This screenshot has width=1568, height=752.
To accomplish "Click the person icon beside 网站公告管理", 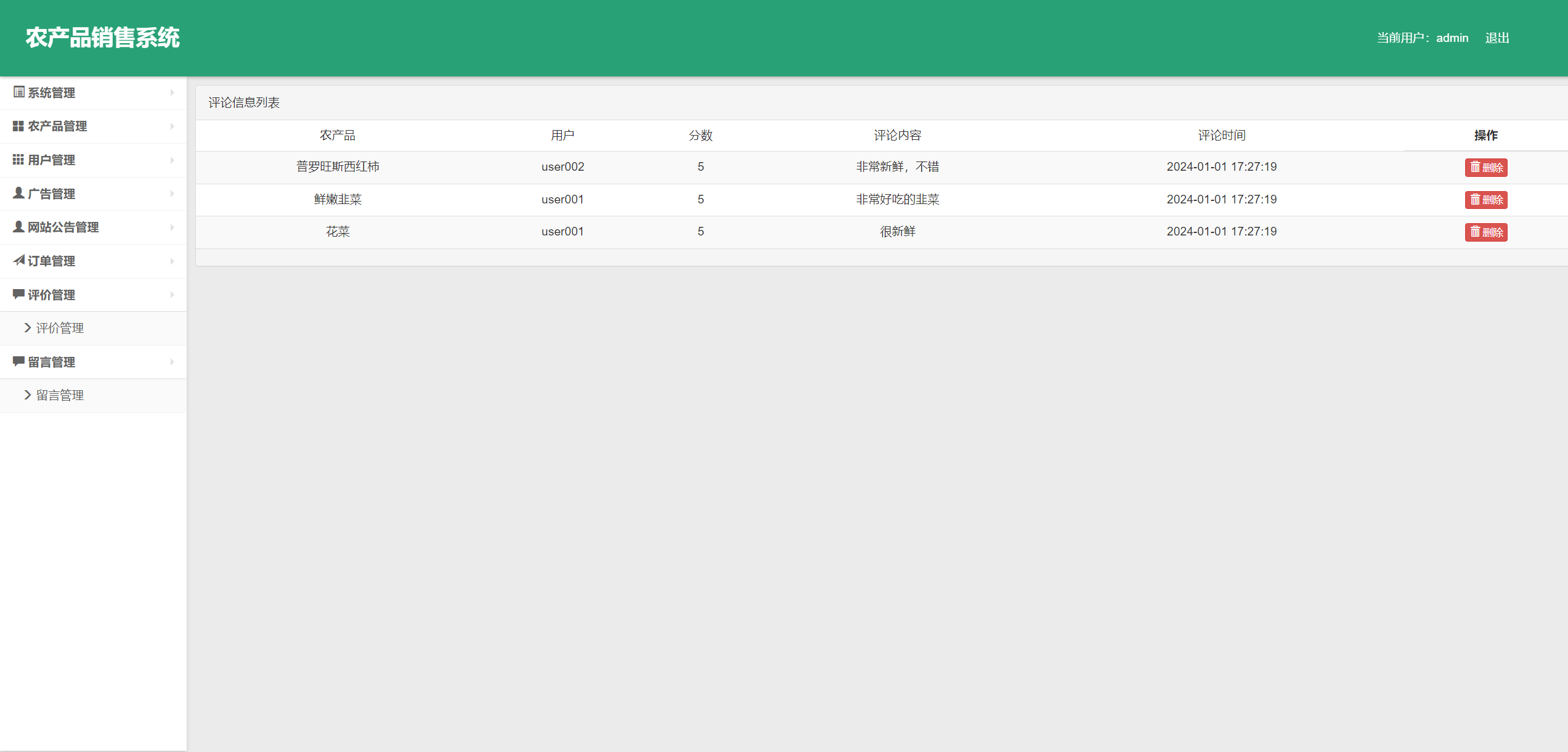I will pyautogui.click(x=18, y=227).
